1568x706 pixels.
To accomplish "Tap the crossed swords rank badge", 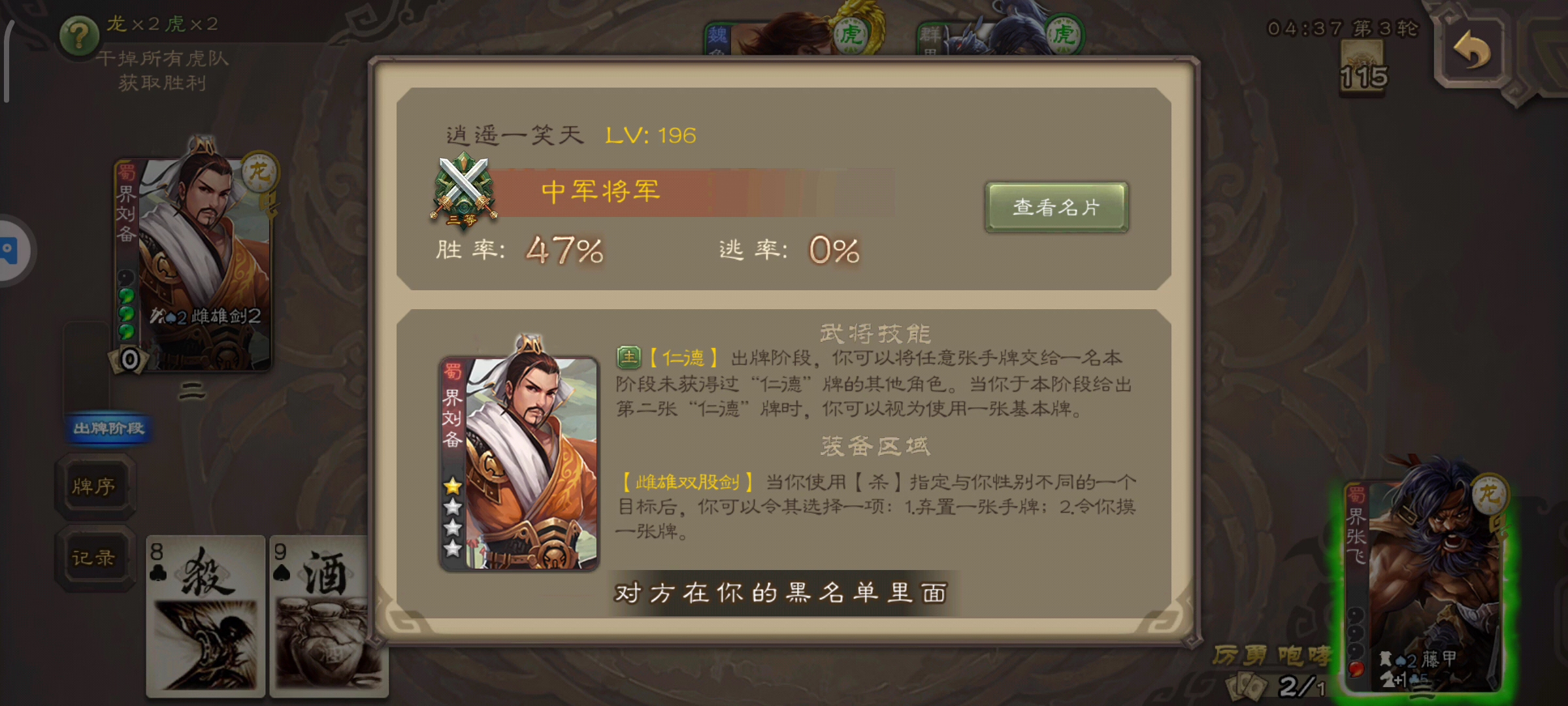I will point(463,190).
